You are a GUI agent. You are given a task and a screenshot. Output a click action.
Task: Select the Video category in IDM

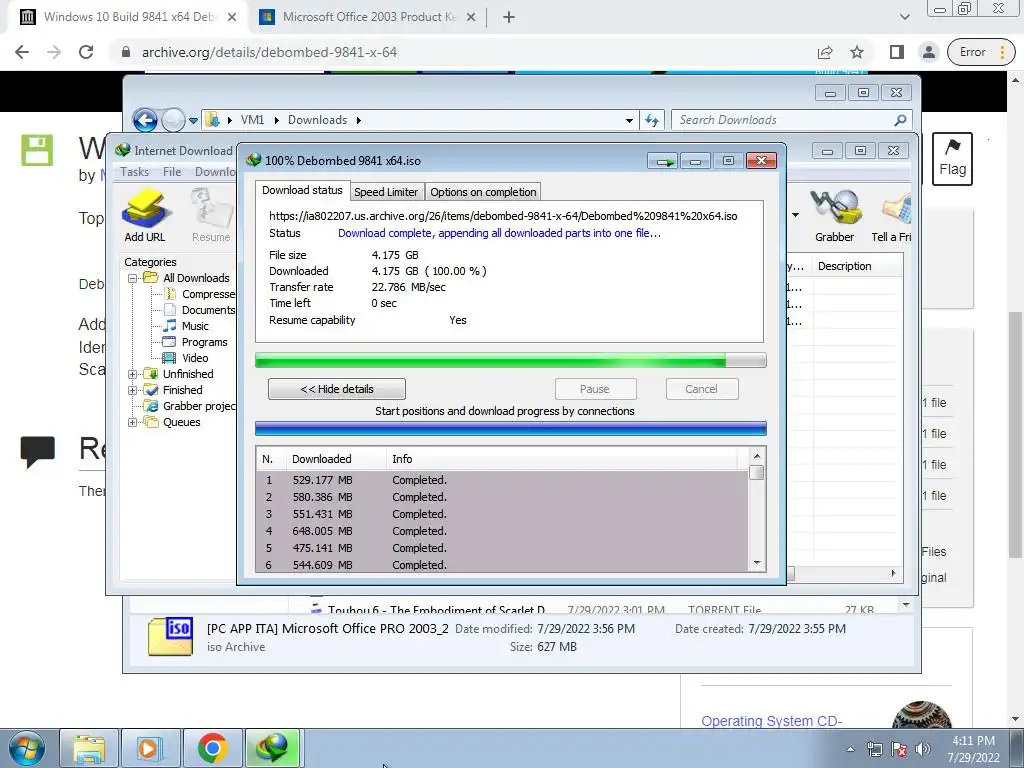pos(195,358)
